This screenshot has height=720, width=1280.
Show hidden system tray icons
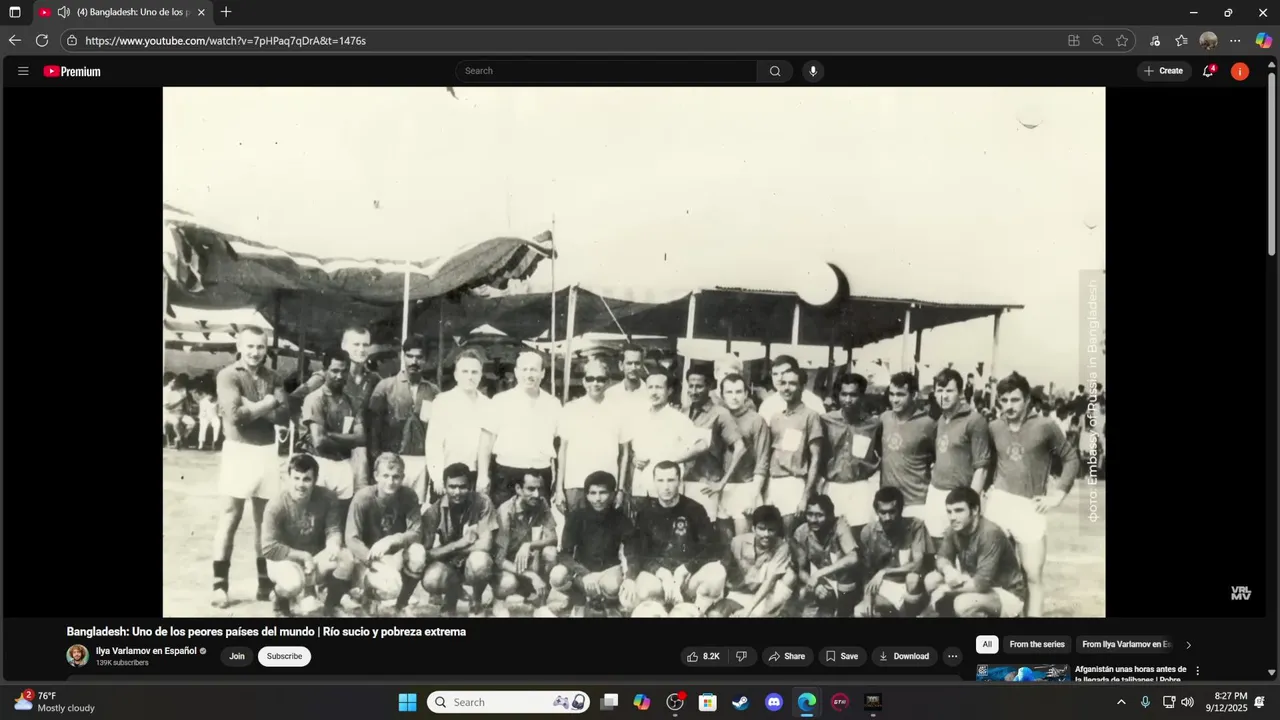1121,702
